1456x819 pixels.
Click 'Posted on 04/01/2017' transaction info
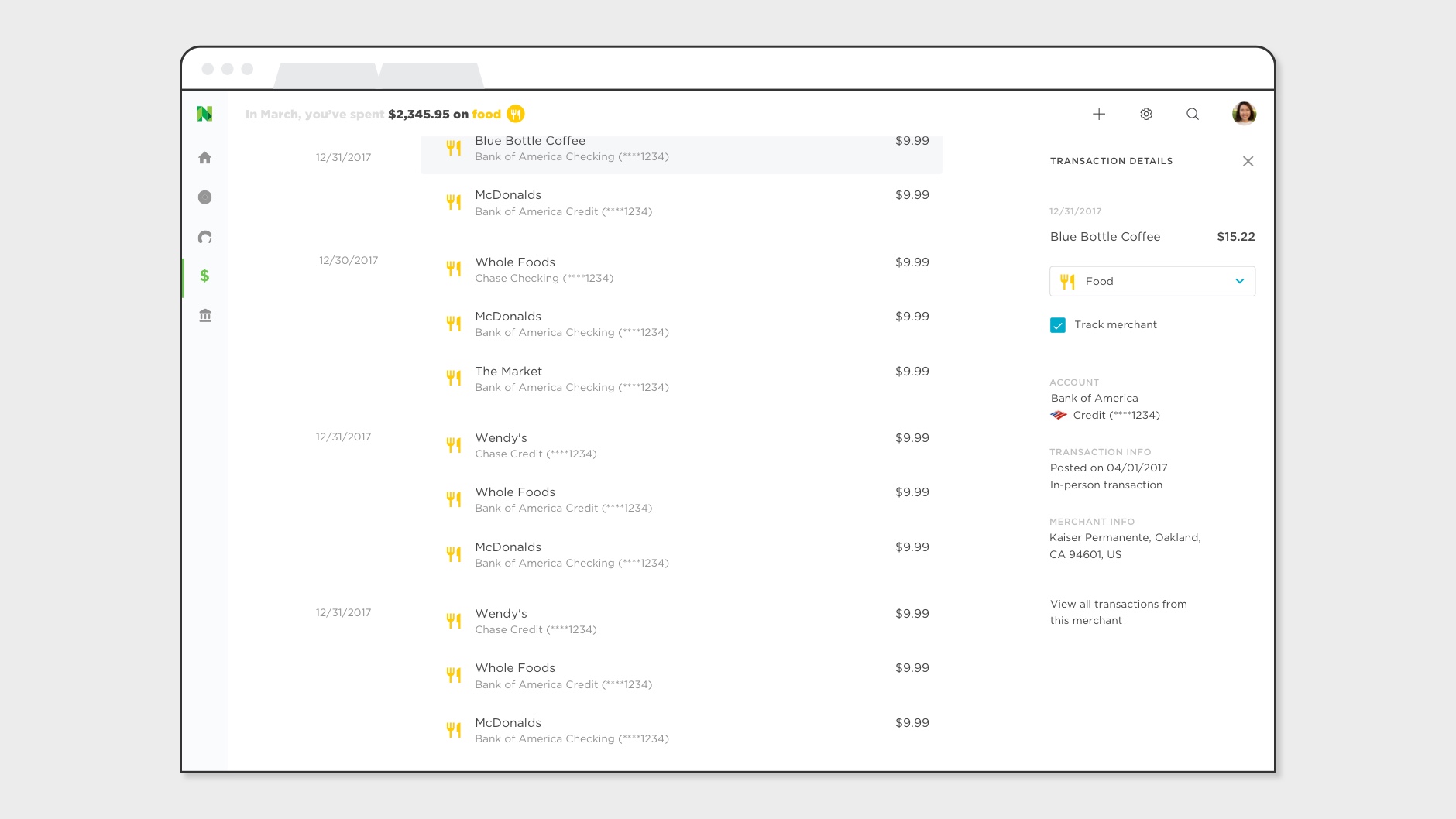(x=1109, y=468)
